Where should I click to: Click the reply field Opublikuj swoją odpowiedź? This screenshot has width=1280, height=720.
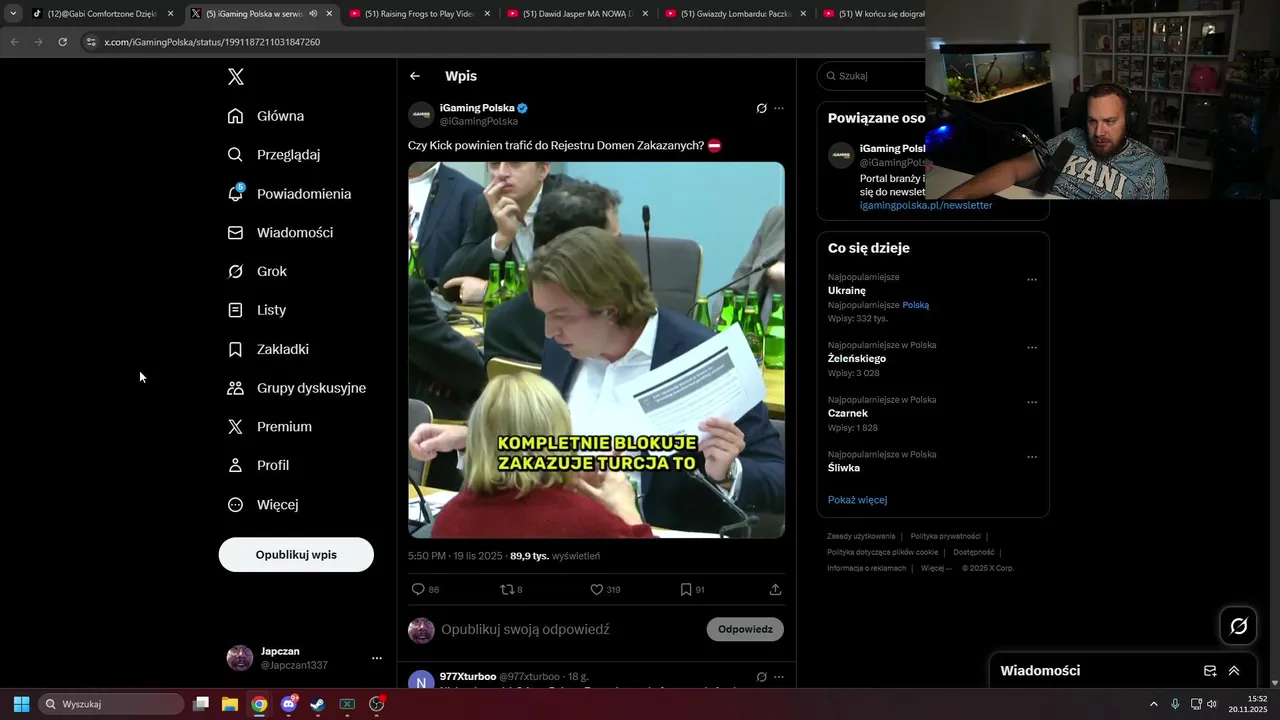click(x=525, y=630)
